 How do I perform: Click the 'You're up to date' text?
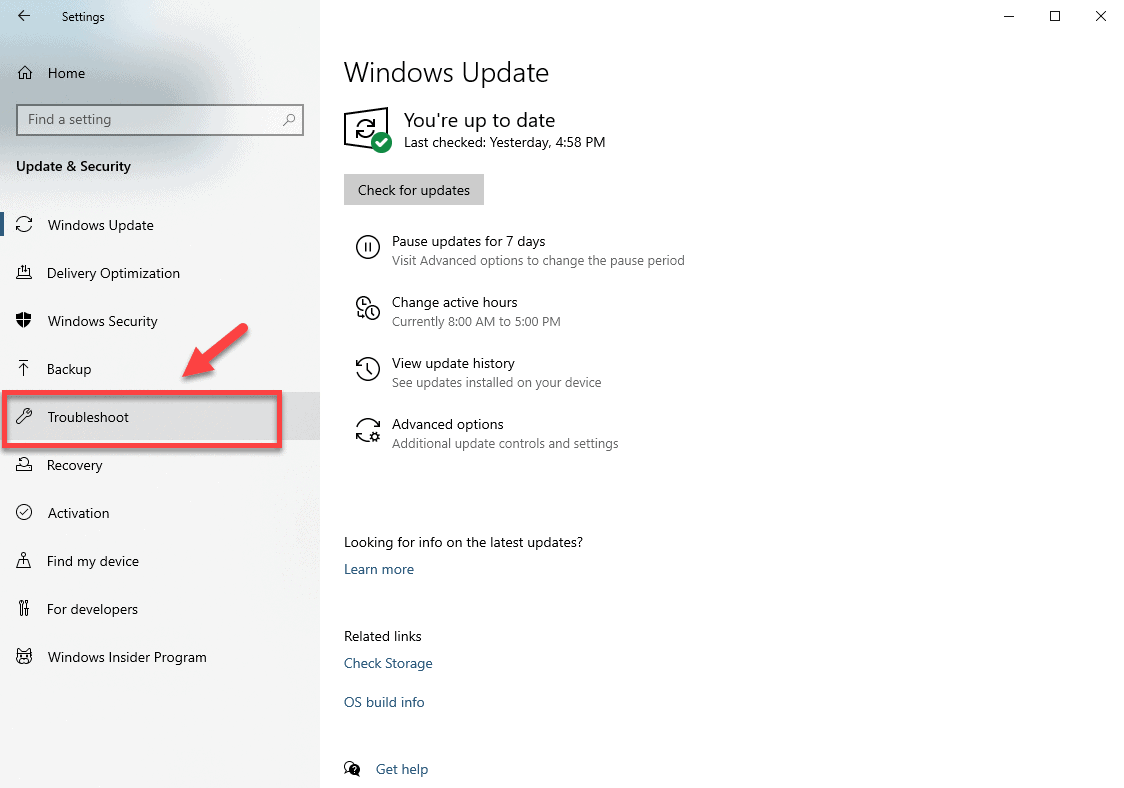tap(479, 120)
